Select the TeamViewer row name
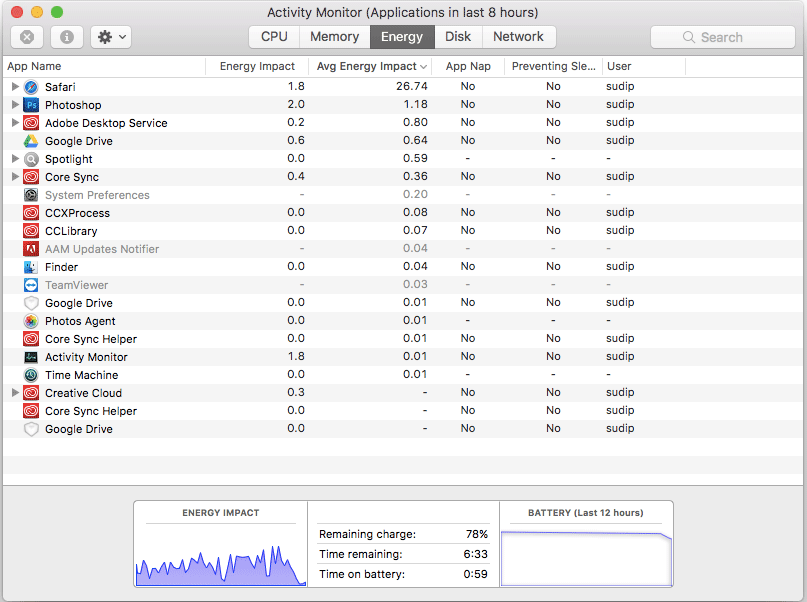 point(76,285)
